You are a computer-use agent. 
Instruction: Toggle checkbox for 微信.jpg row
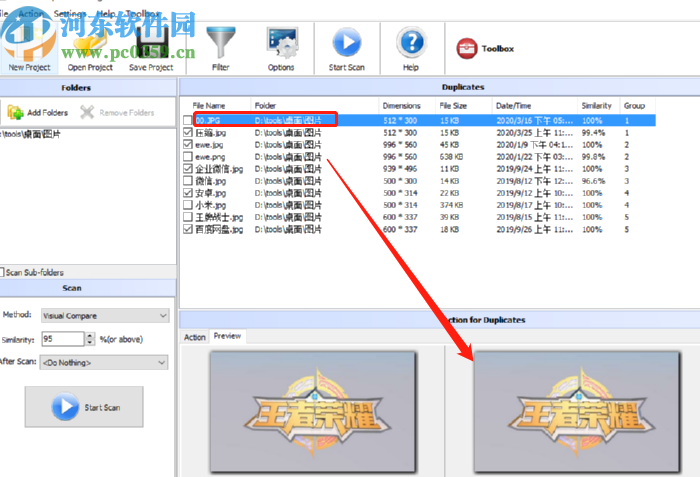(x=188, y=181)
